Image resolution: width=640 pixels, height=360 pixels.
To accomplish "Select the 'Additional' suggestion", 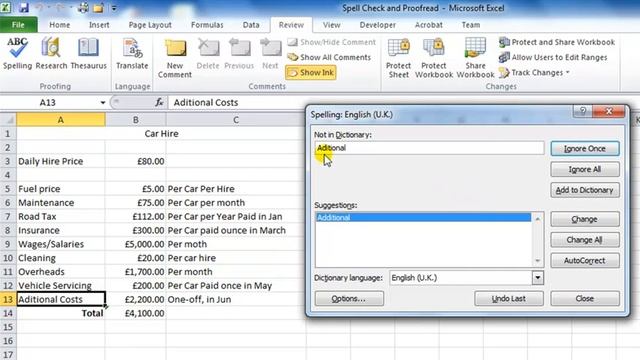I will pos(423,218).
